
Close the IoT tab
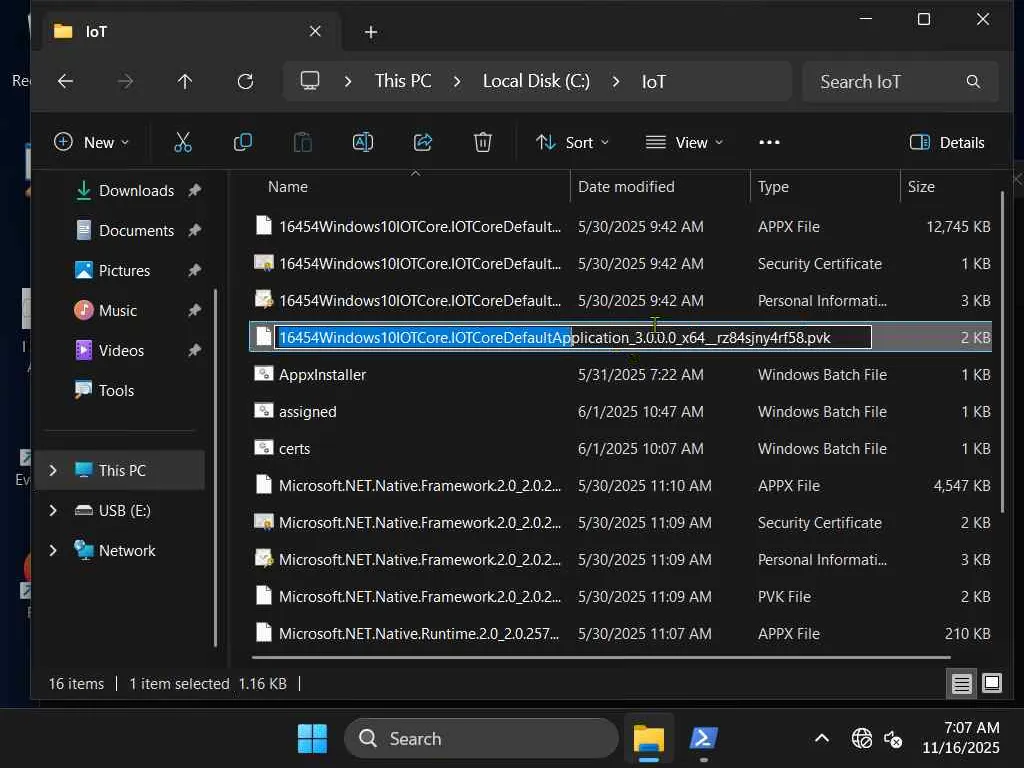pyautogui.click(x=315, y=31)
